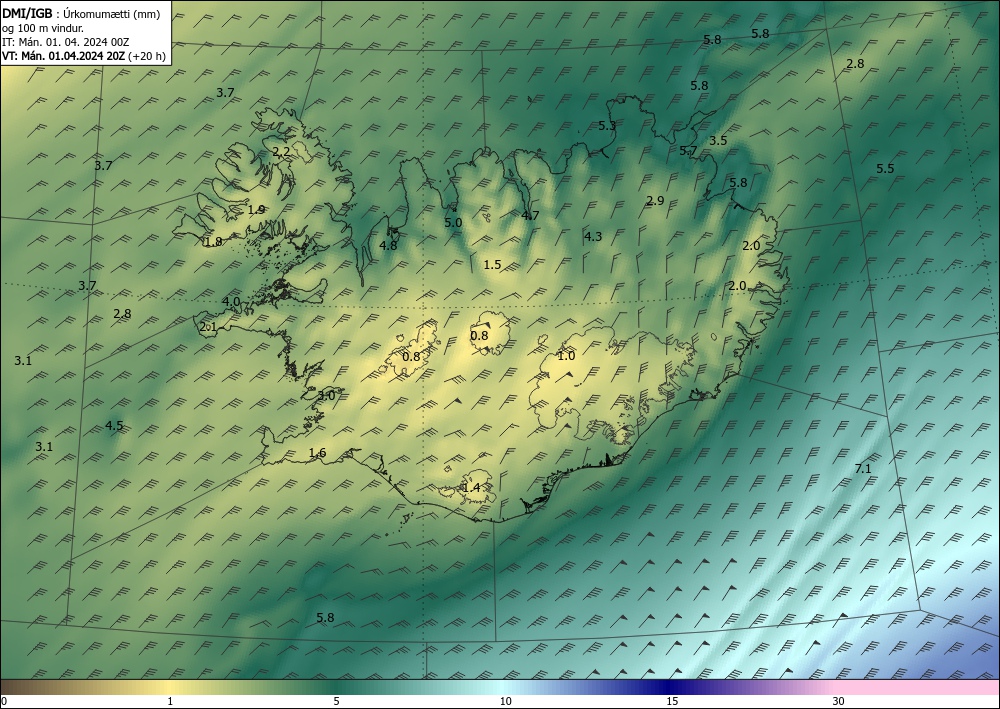This screenshot has width=1000, height=709.
Task: Click the colour scale tick label 10
Action: click(505, 702)
